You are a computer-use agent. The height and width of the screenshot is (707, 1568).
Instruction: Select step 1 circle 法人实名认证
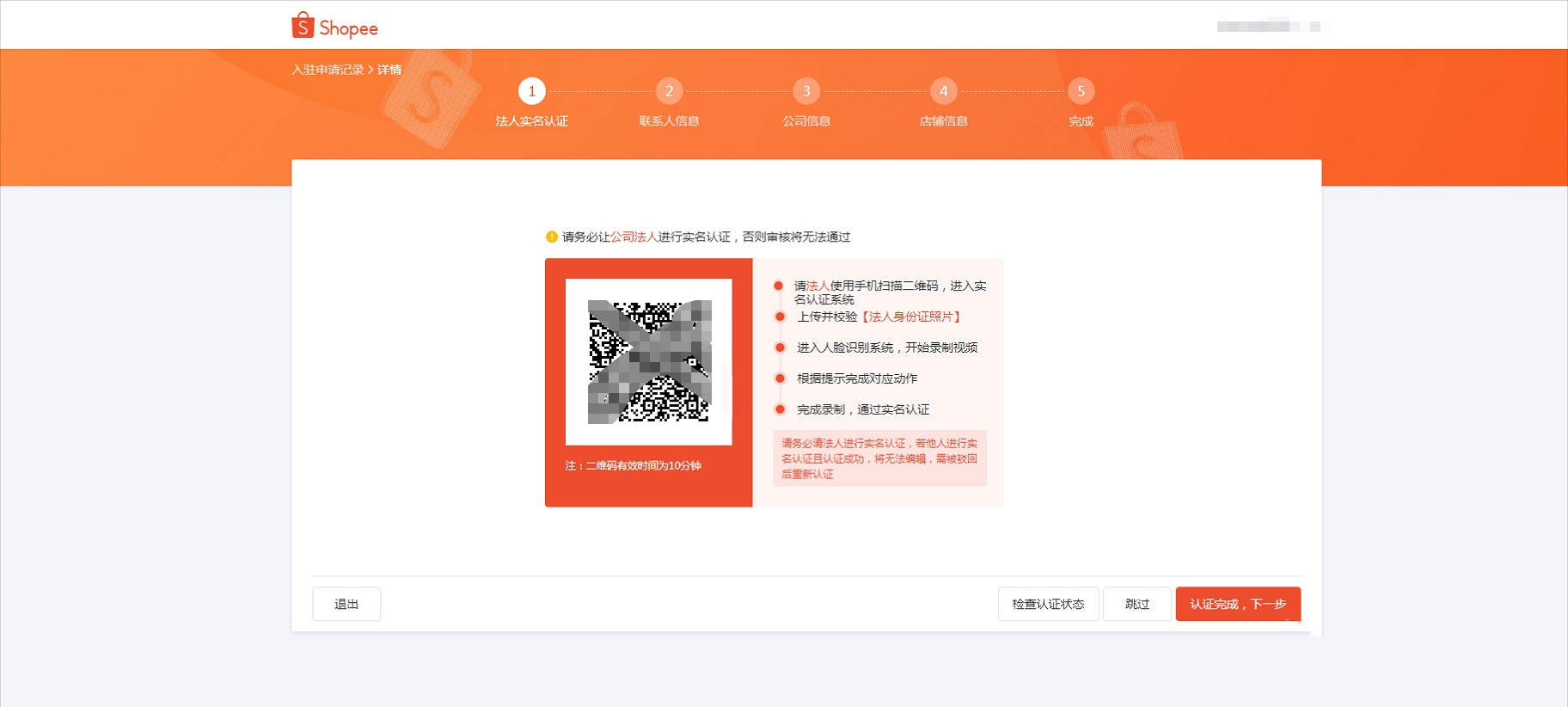[x=532, y=91]
